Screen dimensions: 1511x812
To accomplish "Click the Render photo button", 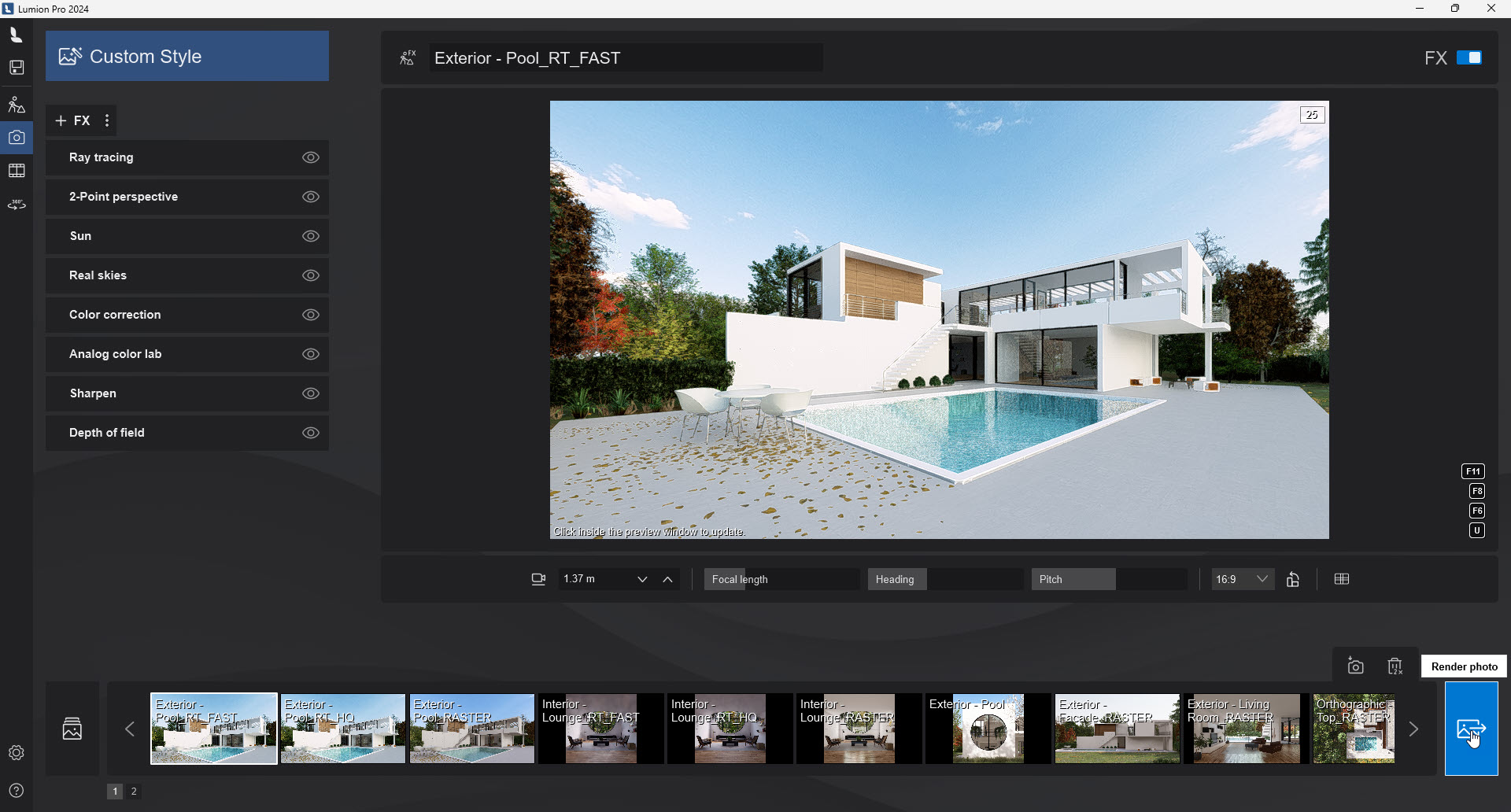I will (x=1471, y=729).
